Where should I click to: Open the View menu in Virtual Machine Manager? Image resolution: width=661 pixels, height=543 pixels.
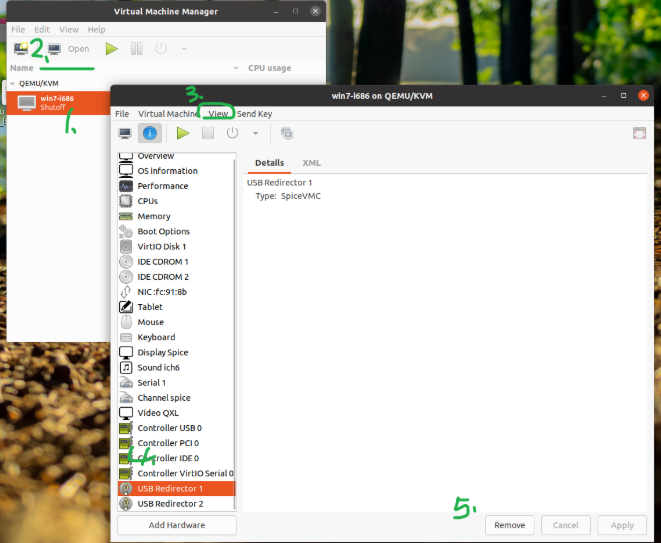pyautogui.click(x=69, y=30)
